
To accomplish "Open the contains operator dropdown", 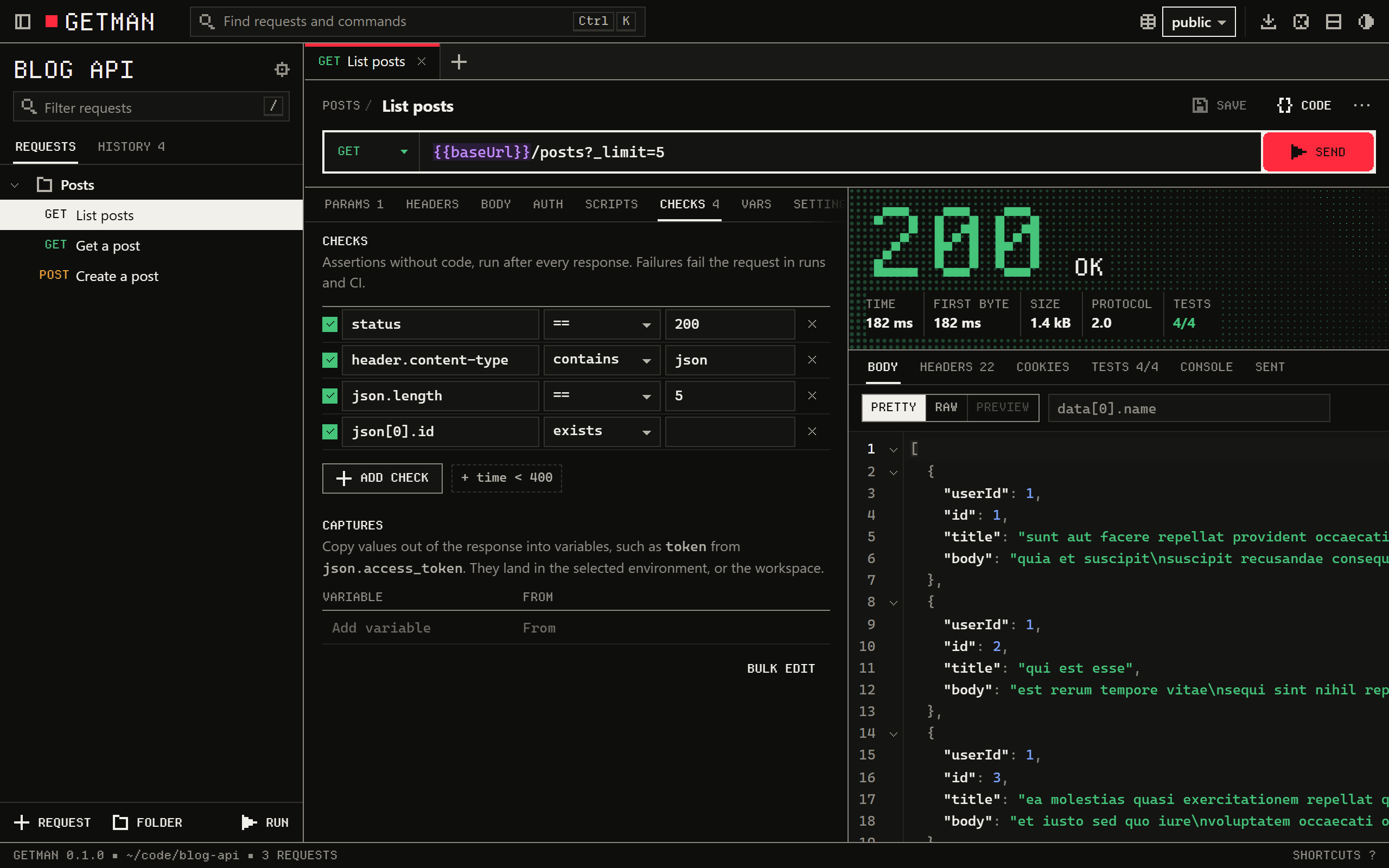I will [x=602, y=360].
